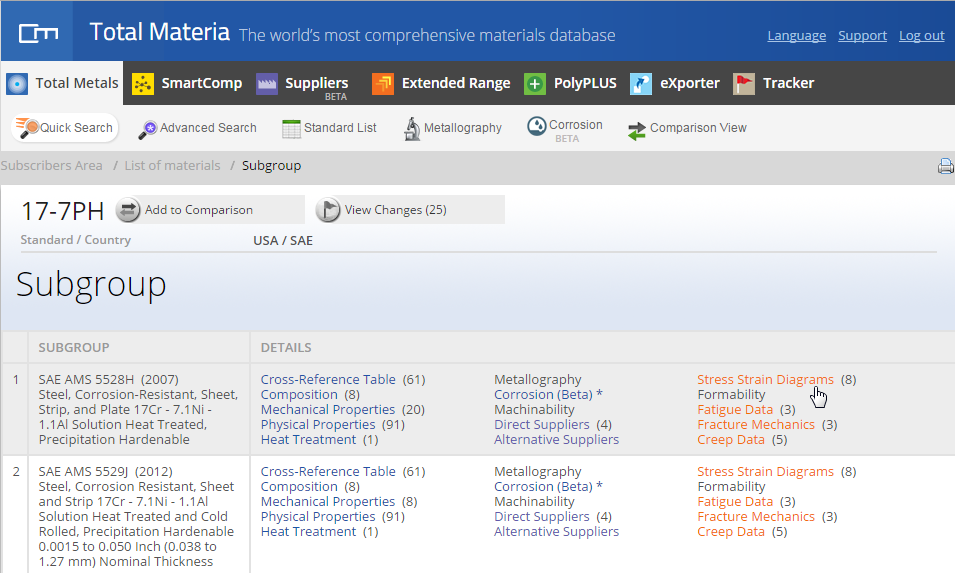Image resolution: width=955 pixels, height=573 pixels.
Task: Open the Support link
Action: click(x=862, y=36)
